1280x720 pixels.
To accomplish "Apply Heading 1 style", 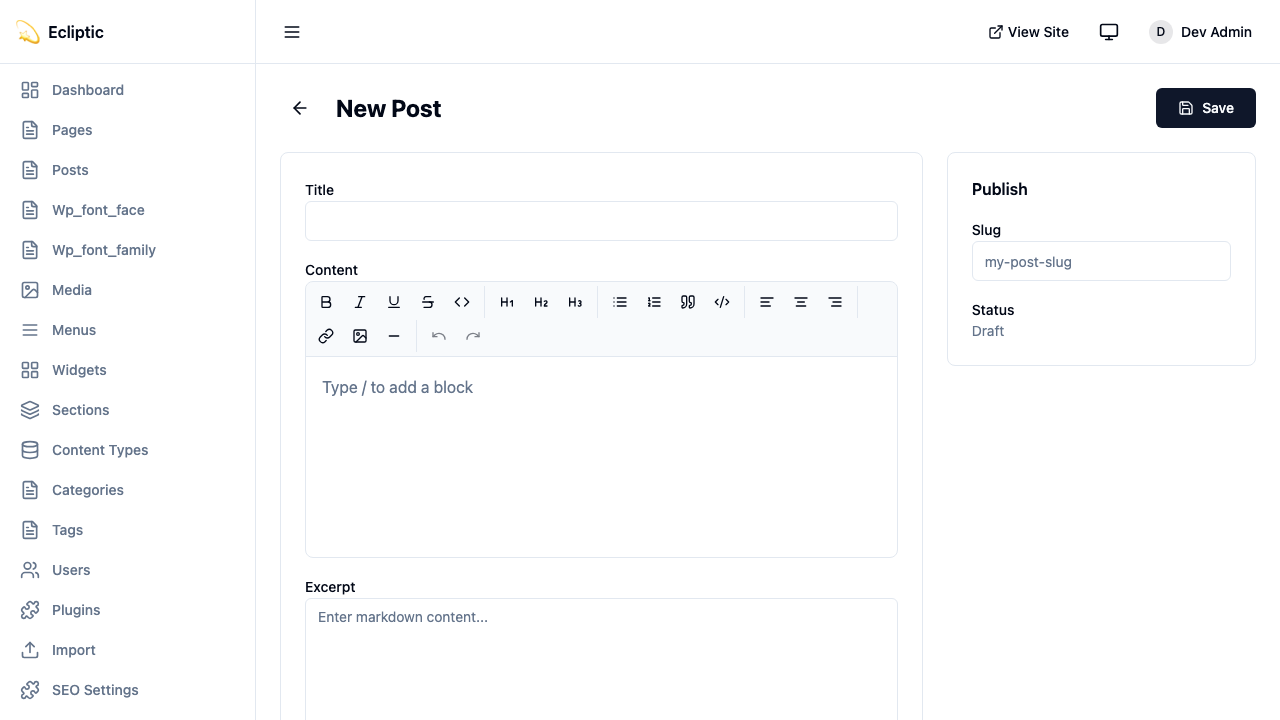I will point(507,301).
